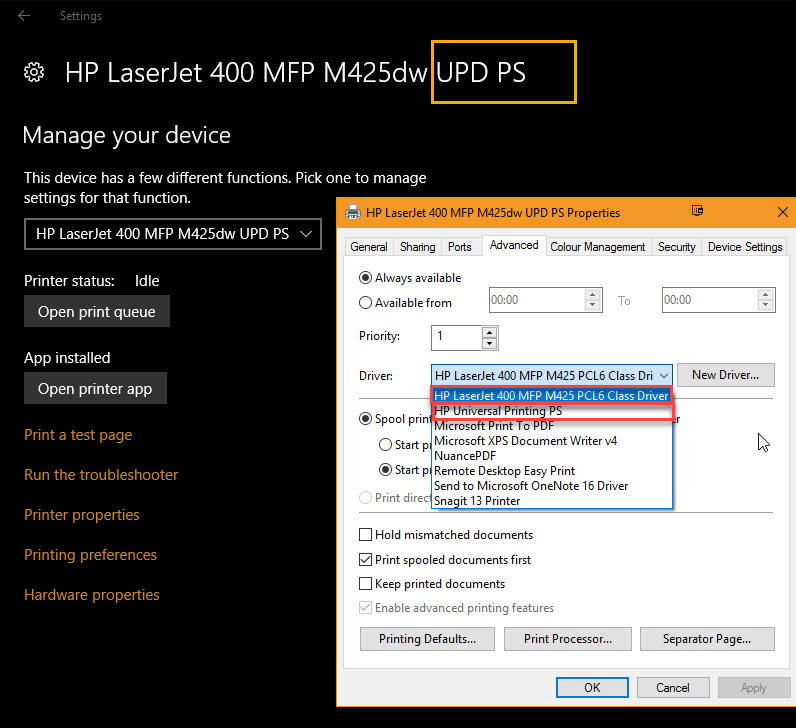Select Microsoft Print To PDF driver
796x728 pixels.
494,426
